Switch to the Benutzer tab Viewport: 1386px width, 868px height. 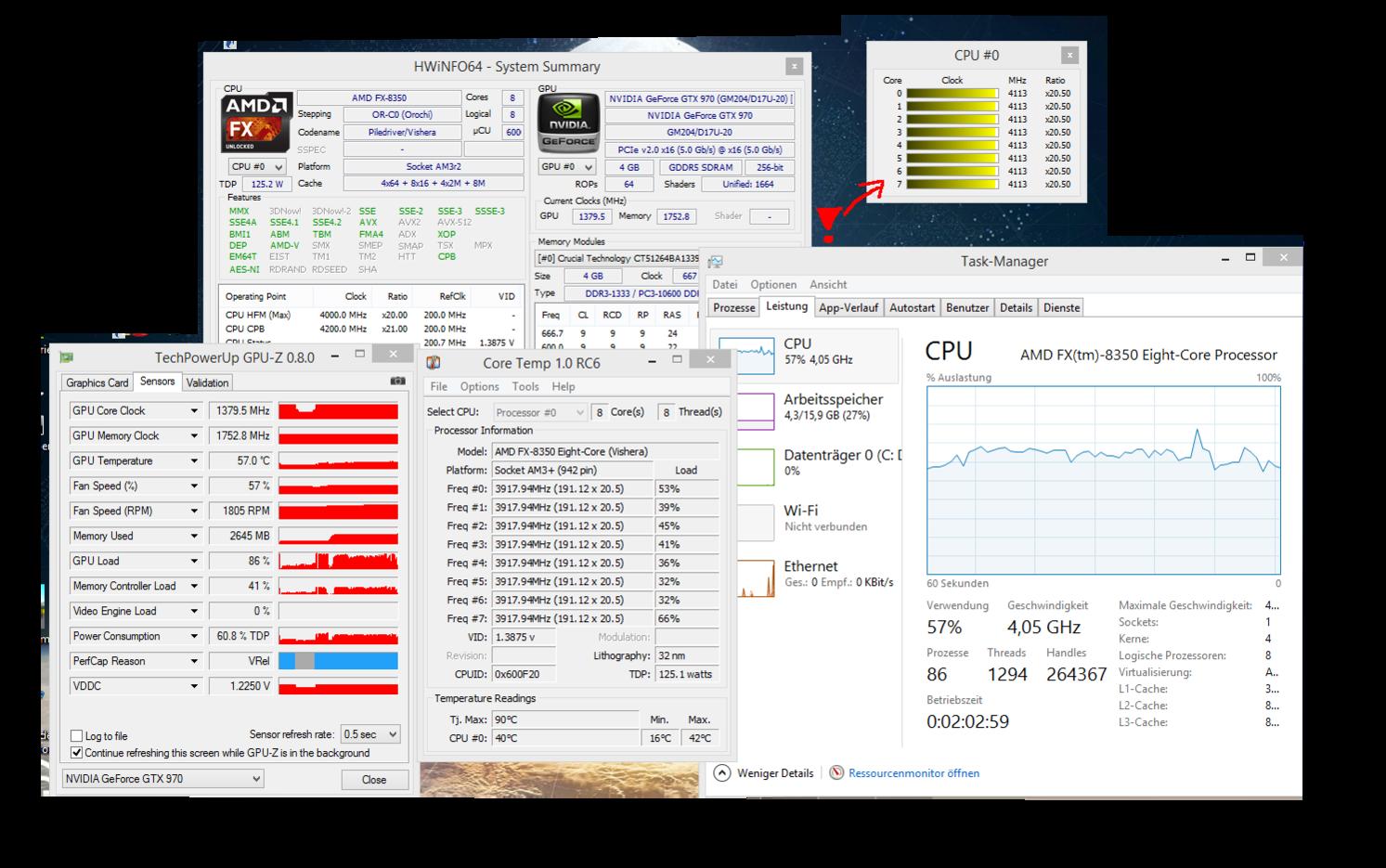click(967, 308)
